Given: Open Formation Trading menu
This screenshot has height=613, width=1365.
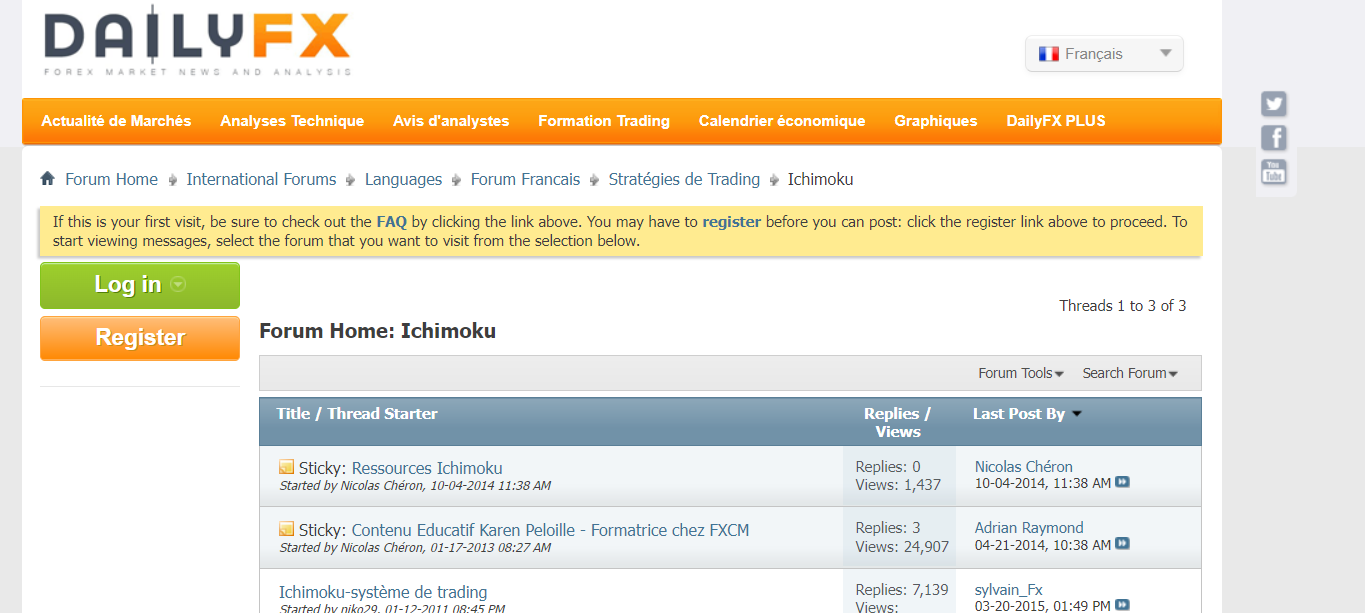Looking at the screenshot, I should 604,121.
